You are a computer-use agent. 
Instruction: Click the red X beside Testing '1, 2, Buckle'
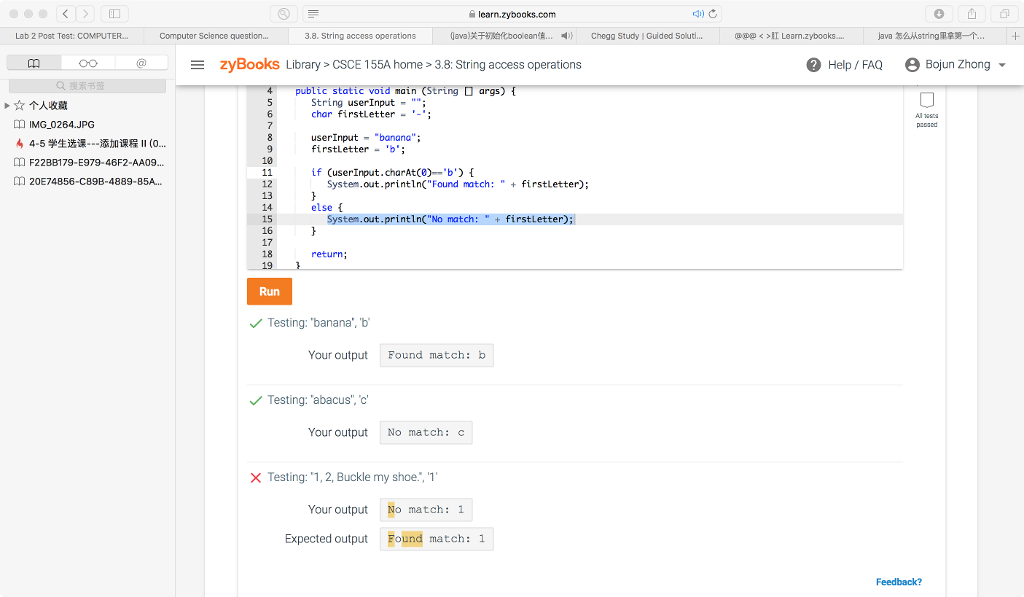click(x=255, y=477)
